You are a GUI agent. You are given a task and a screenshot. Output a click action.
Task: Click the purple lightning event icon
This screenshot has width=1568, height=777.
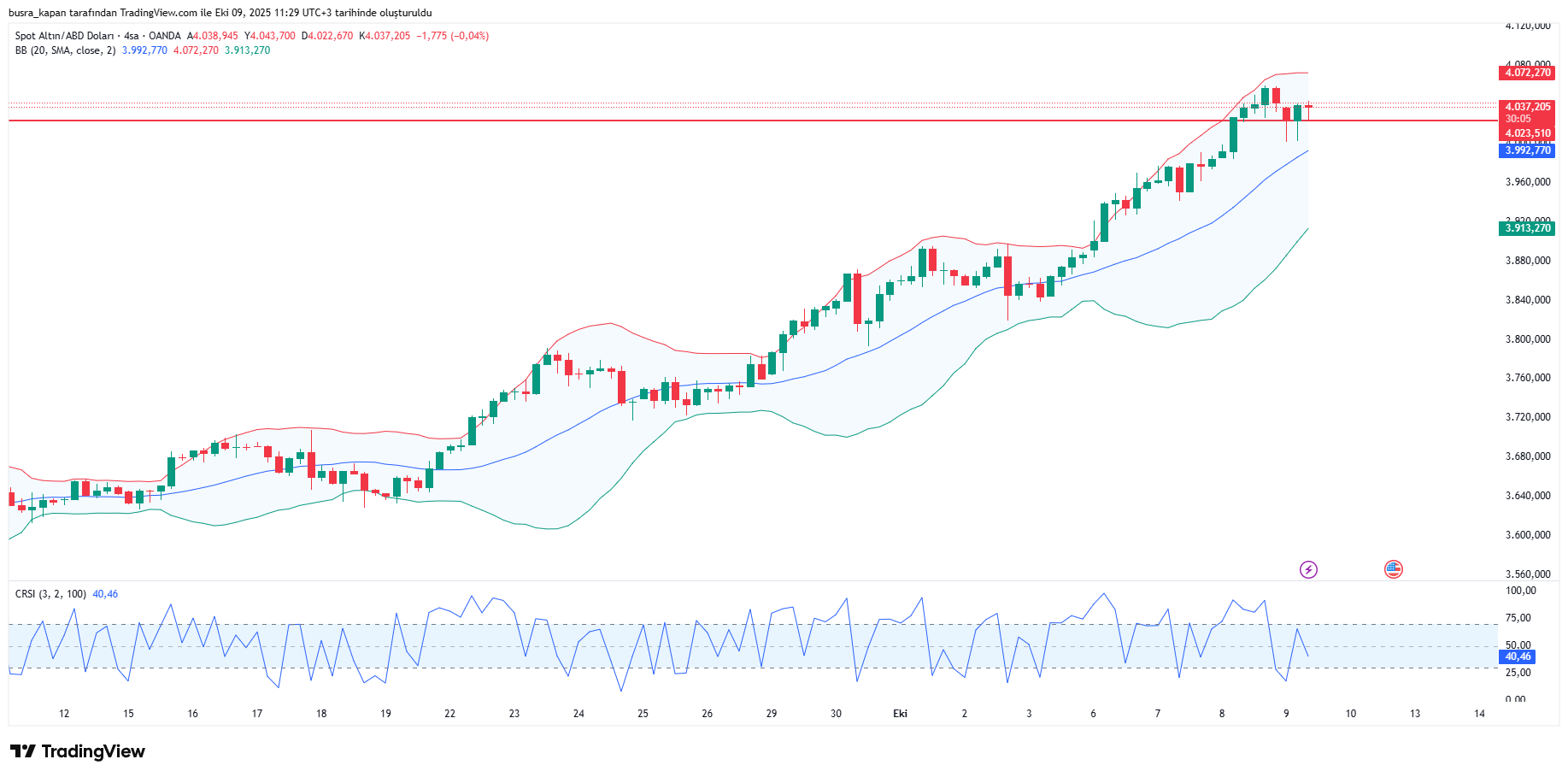pyautogui.click(x=1308, y=569)
